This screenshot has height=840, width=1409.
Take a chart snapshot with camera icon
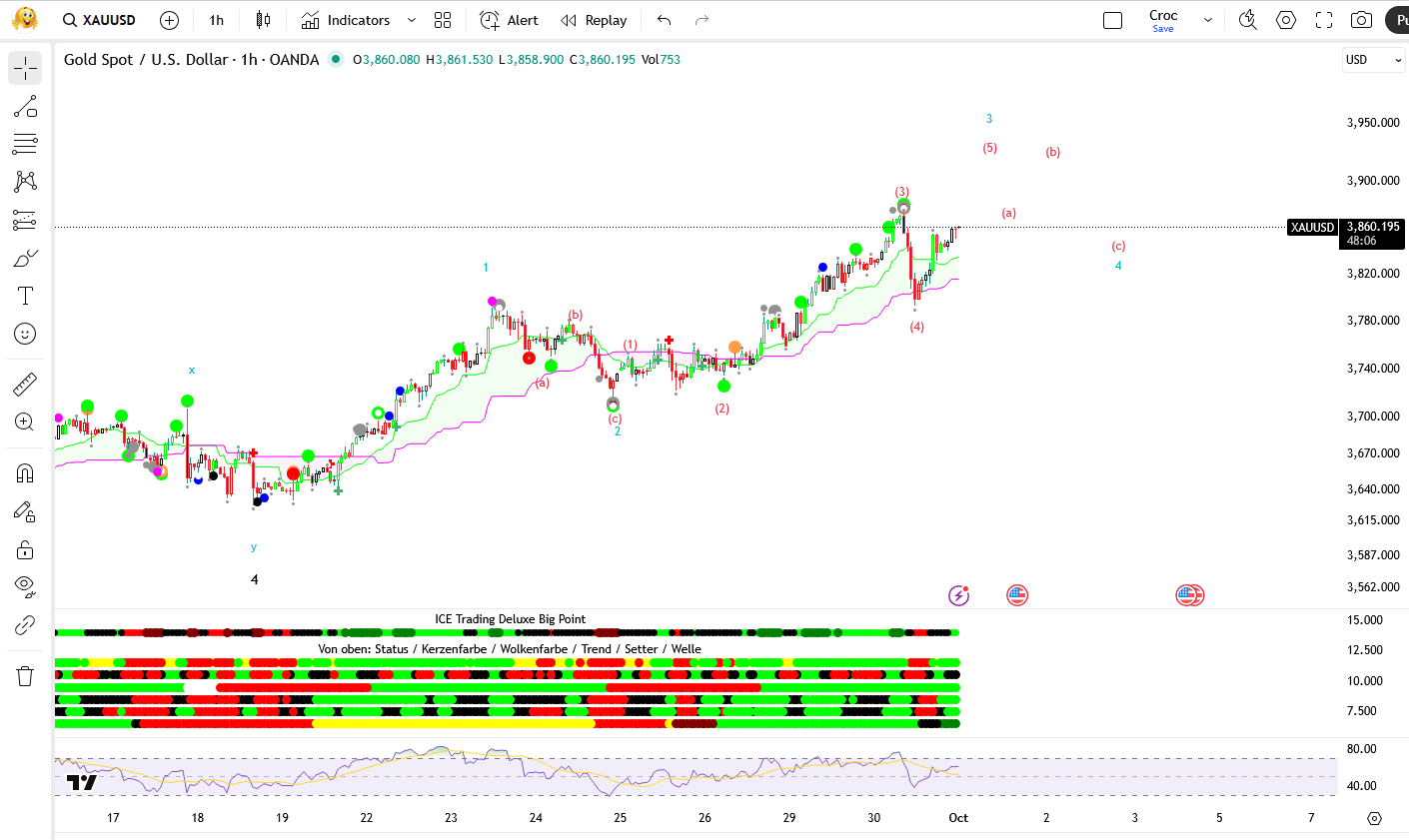1361,20
